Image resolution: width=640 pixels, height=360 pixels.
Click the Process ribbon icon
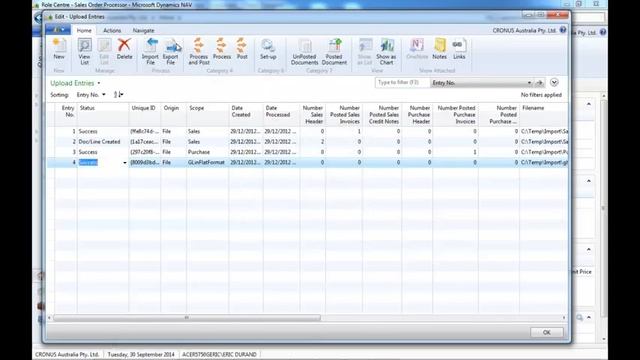point(222,49)
